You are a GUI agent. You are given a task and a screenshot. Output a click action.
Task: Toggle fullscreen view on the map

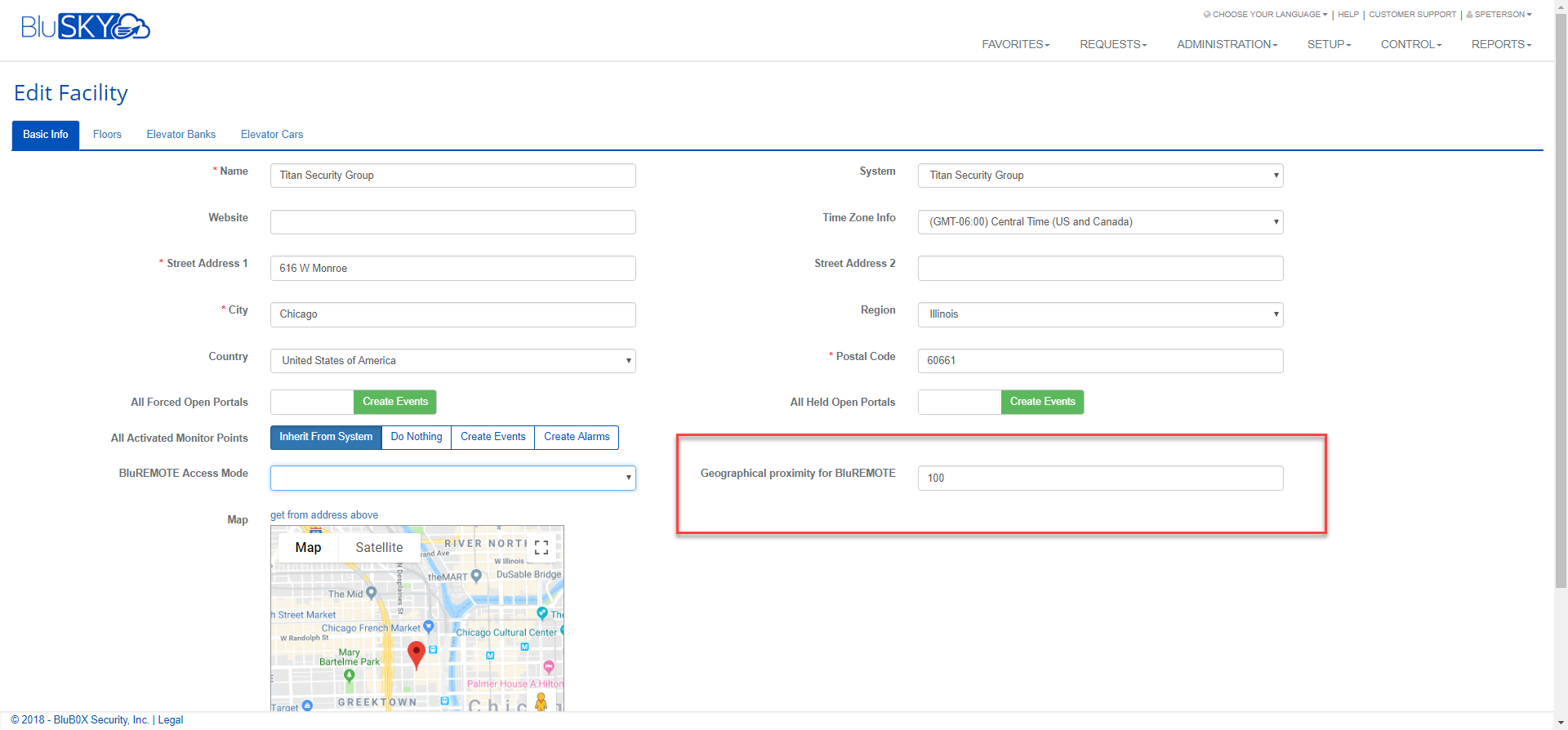click(541, 548)
